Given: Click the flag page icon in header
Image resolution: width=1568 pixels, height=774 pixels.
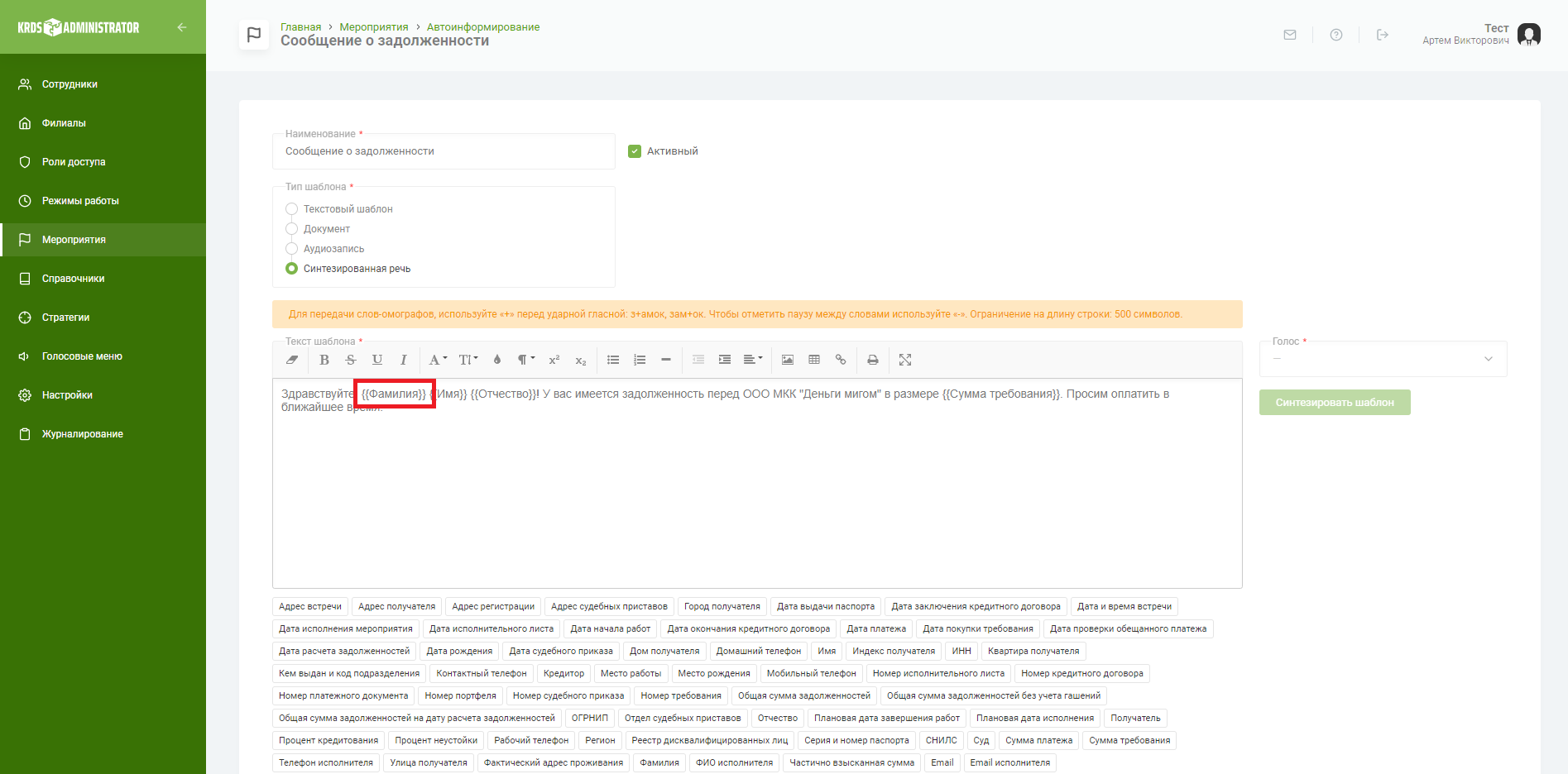Looking at the screenshot, I should click(x=254, y=35).
